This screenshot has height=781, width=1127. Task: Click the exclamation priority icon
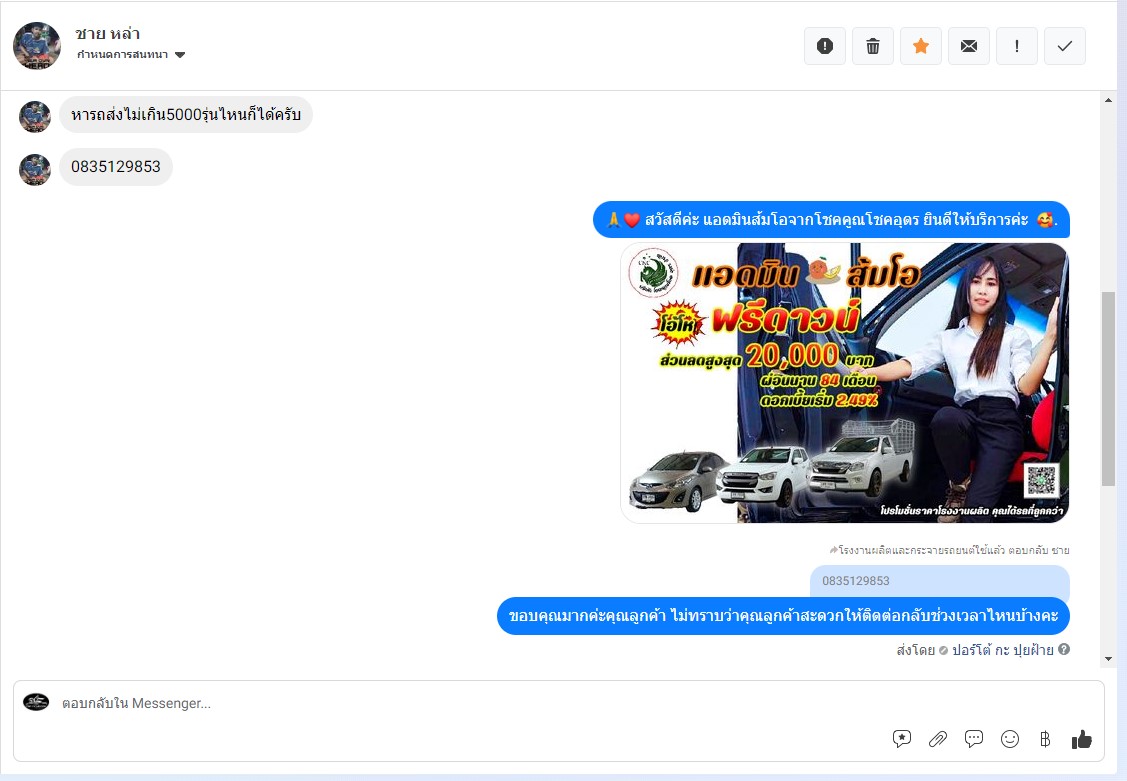point(1016,46)
